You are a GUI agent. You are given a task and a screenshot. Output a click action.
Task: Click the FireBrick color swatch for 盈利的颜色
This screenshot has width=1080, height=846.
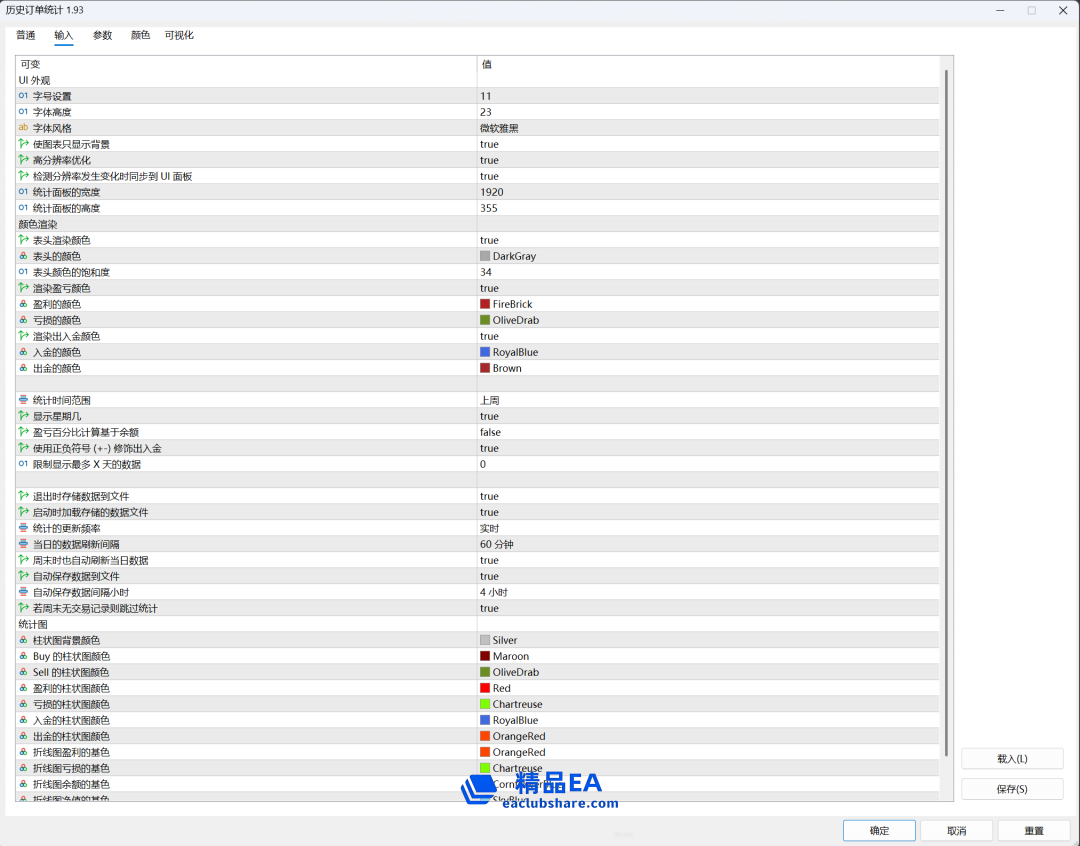pyautogui.click(x=485, y=304)
